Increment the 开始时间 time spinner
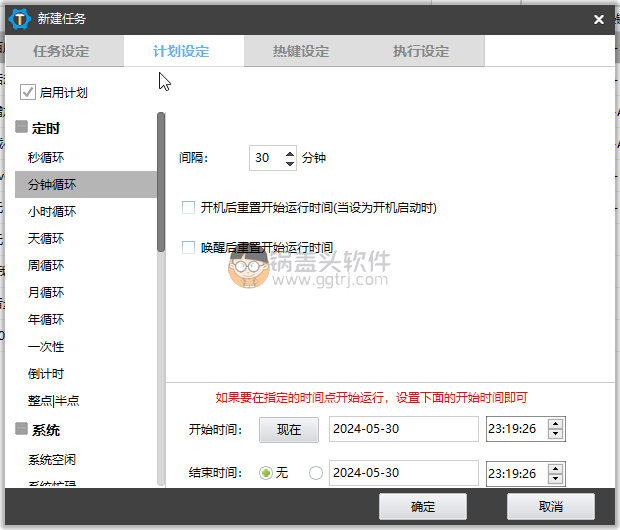Viewport: 620px width, 530px height. tap(556, 424)
